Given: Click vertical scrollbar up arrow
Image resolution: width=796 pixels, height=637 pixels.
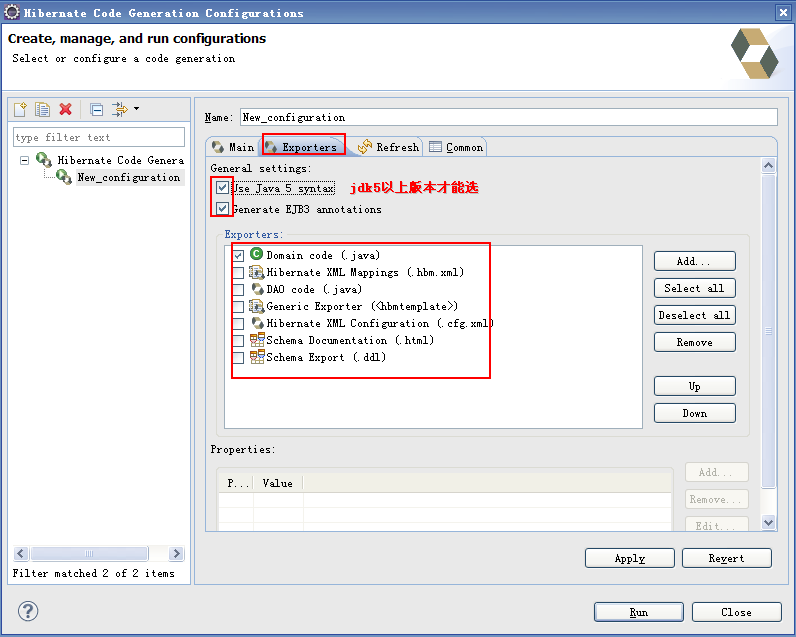Looking at the screenshot, I should click(x=769, y=165).
